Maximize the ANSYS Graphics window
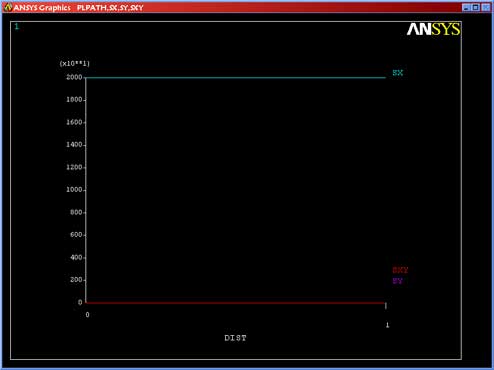Image resolution: width=494 pixels, height=370 pixels. [476, 7]
